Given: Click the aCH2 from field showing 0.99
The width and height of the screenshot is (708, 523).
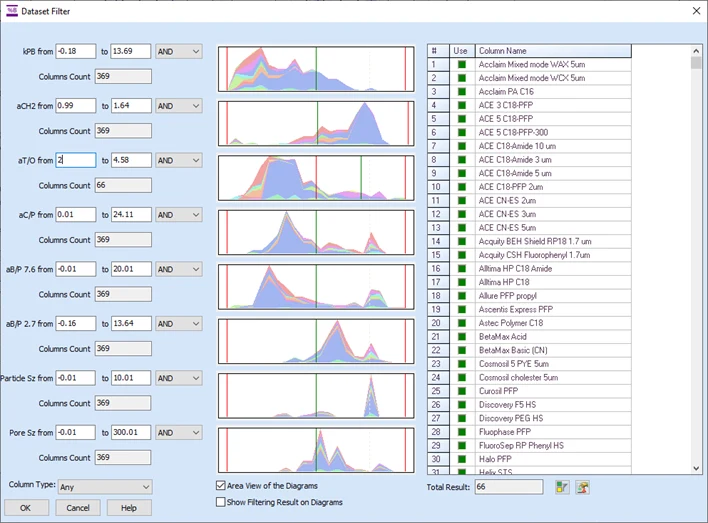Looking at the screenshot, I should (x=76, y=106).
